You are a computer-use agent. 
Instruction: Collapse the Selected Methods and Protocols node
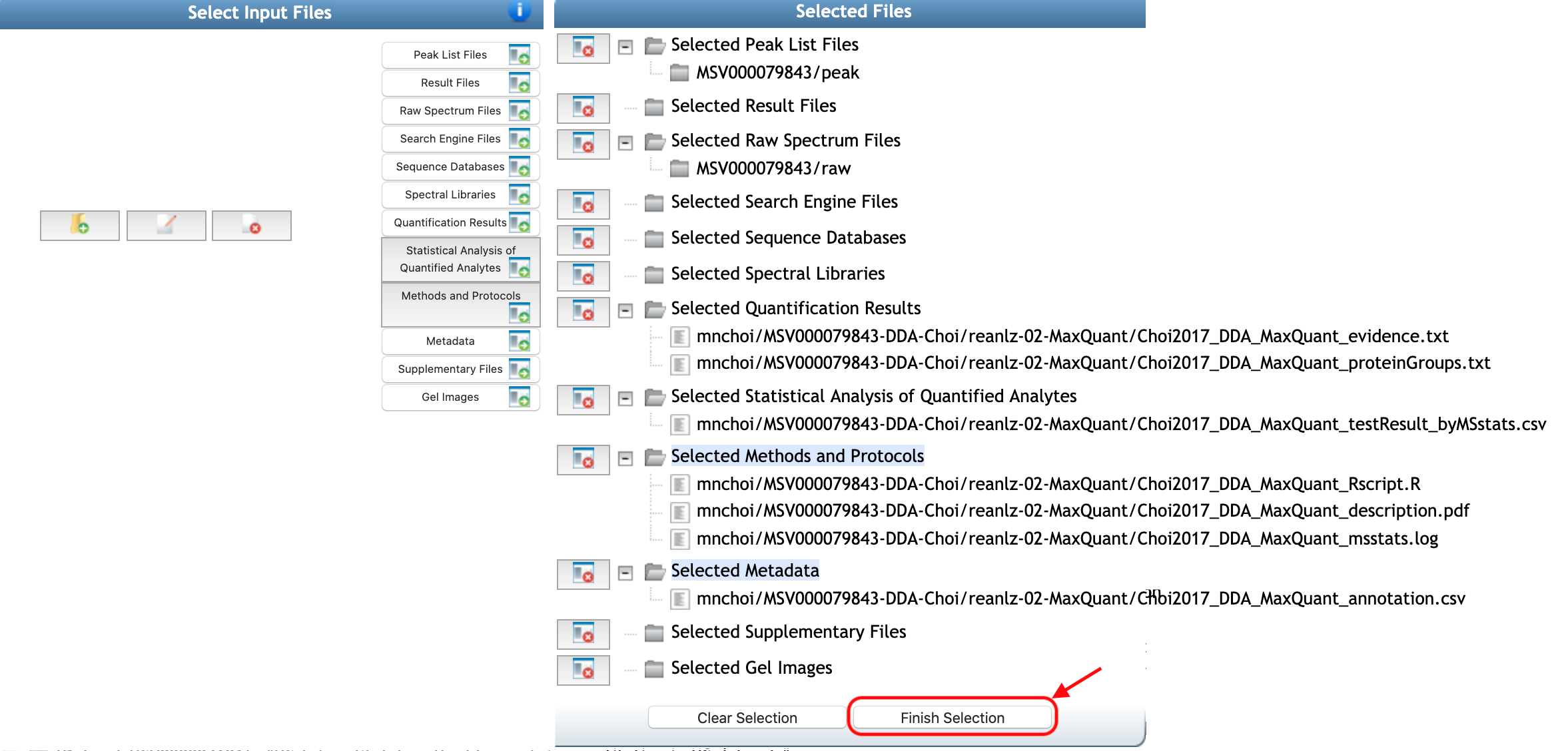click(625, 458)
